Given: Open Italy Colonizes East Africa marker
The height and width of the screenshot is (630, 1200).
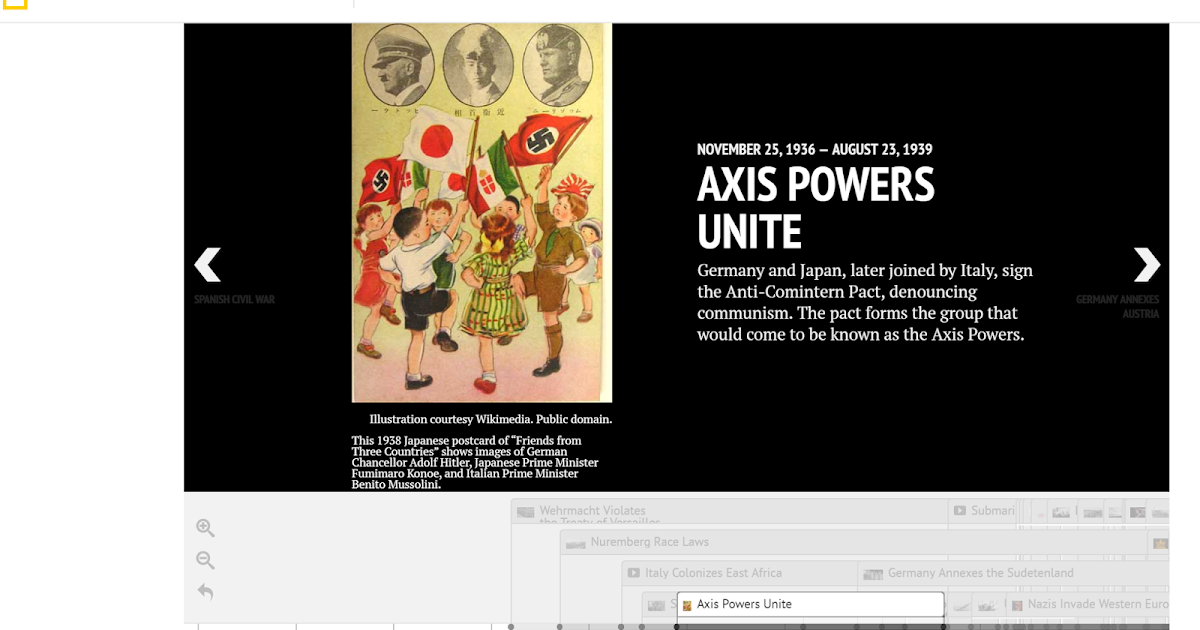Looking at the screenshot, I should pyautogui.click(x=740, y=574).
